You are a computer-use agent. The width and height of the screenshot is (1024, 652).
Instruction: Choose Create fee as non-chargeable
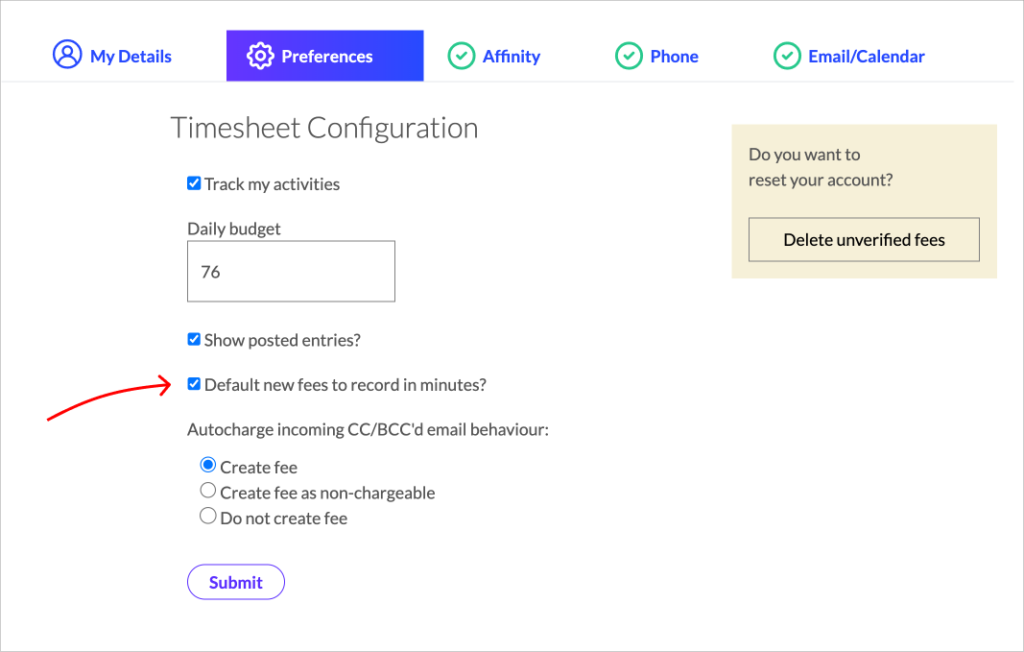[208, 491]
